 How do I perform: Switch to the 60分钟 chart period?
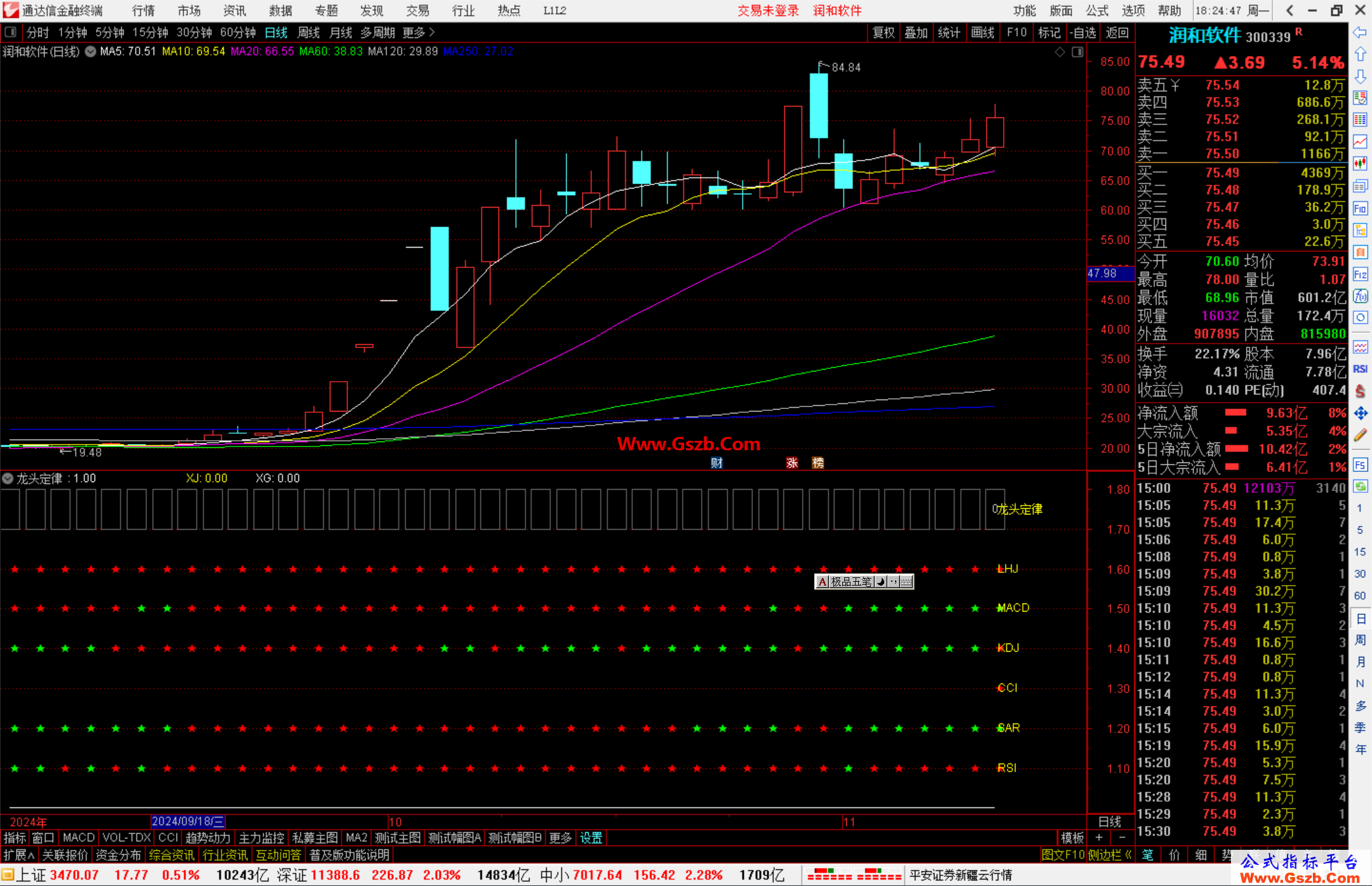238,32
